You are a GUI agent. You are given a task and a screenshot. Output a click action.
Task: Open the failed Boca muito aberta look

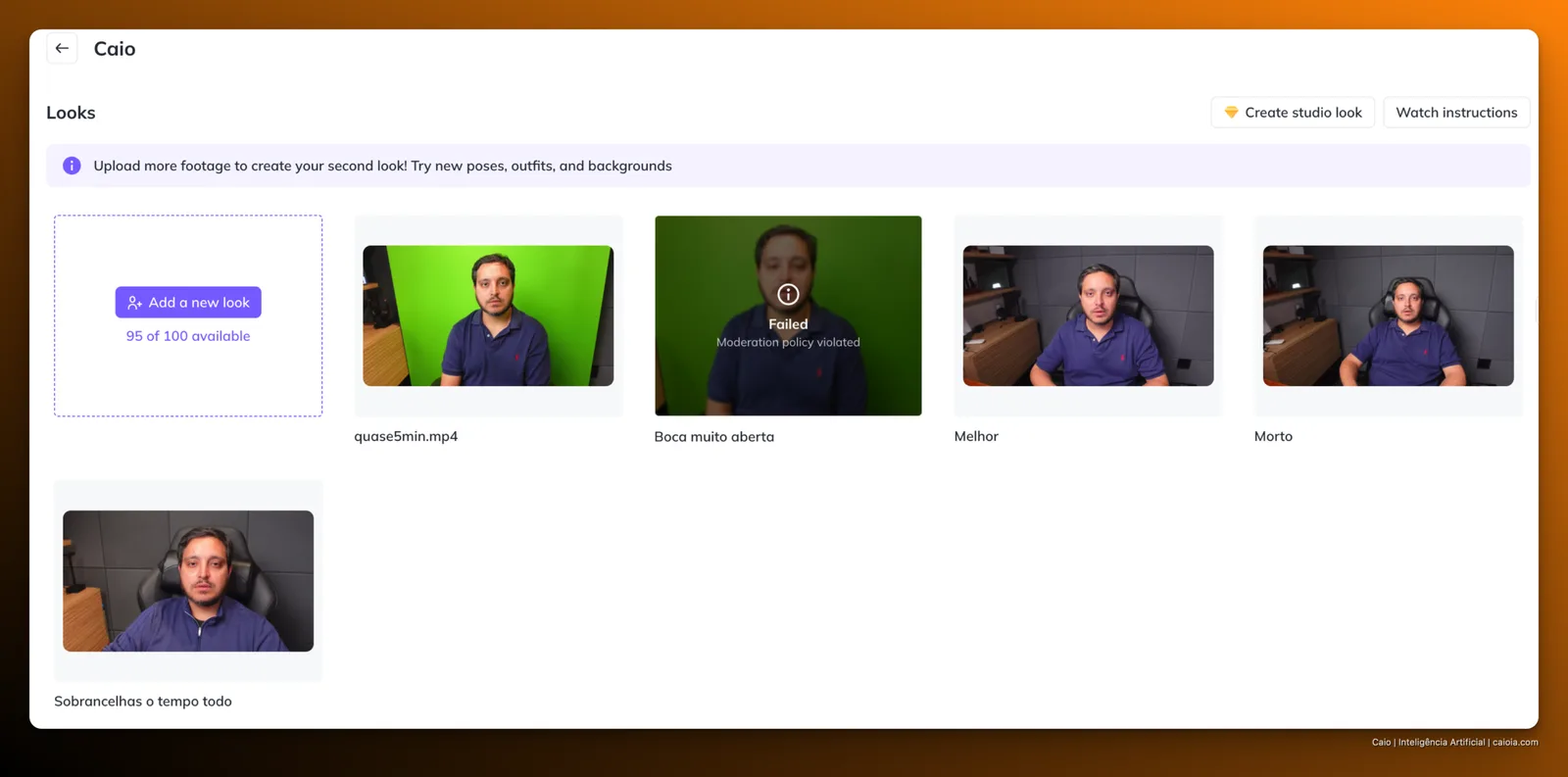click(788, 316)
